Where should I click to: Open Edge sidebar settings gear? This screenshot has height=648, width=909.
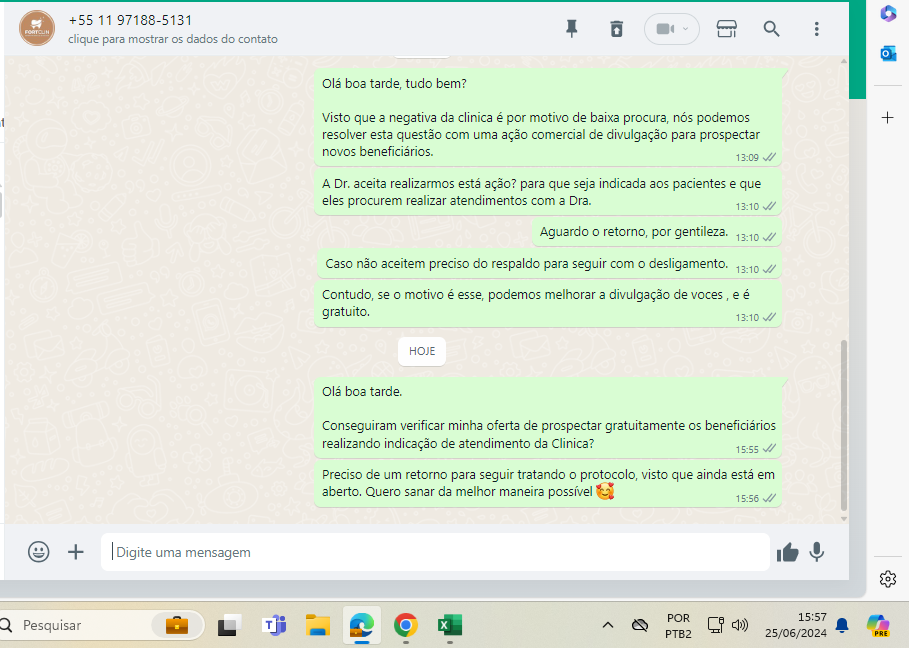coord(888,579)
